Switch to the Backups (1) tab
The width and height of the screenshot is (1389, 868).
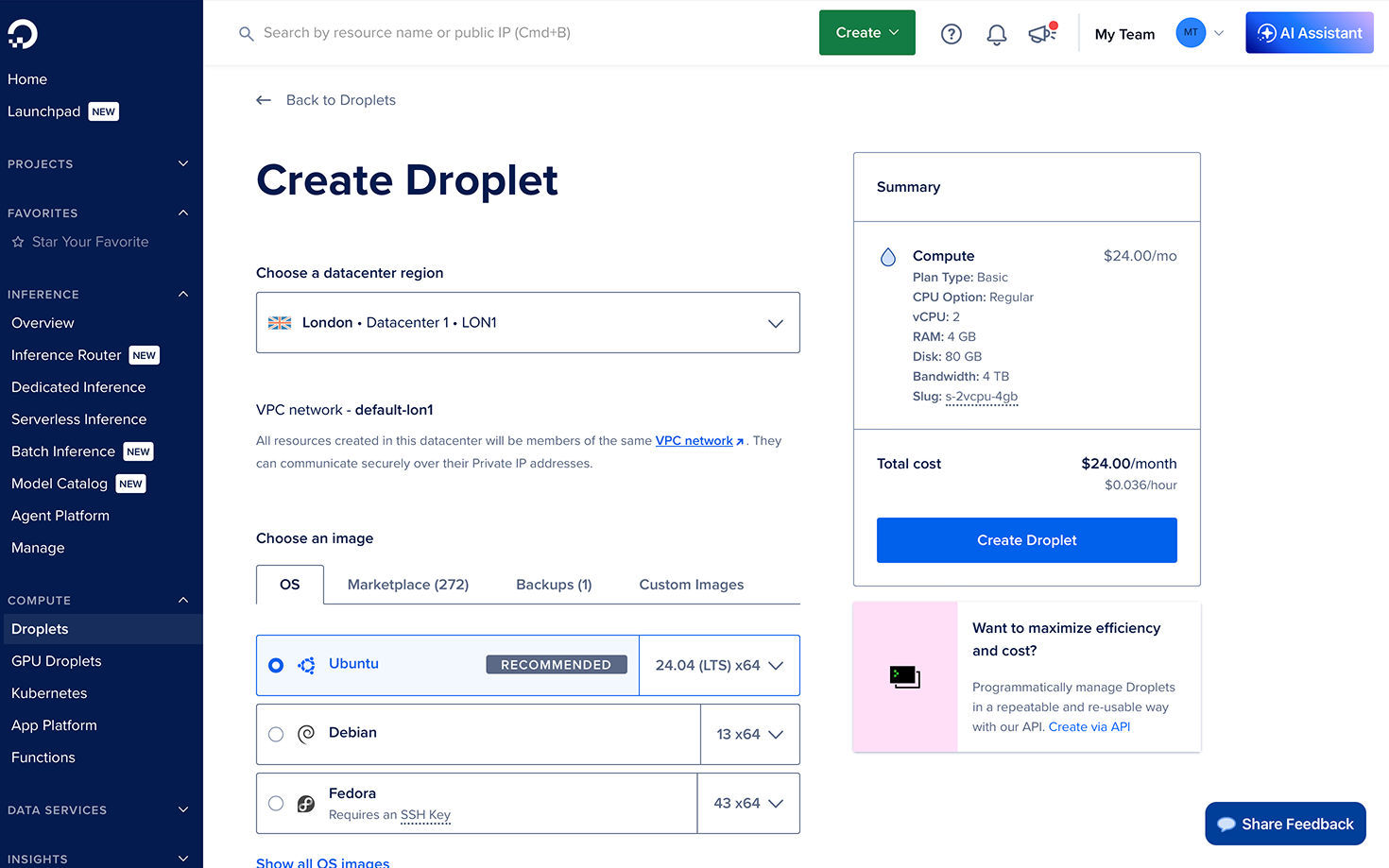tap(554, 585)
